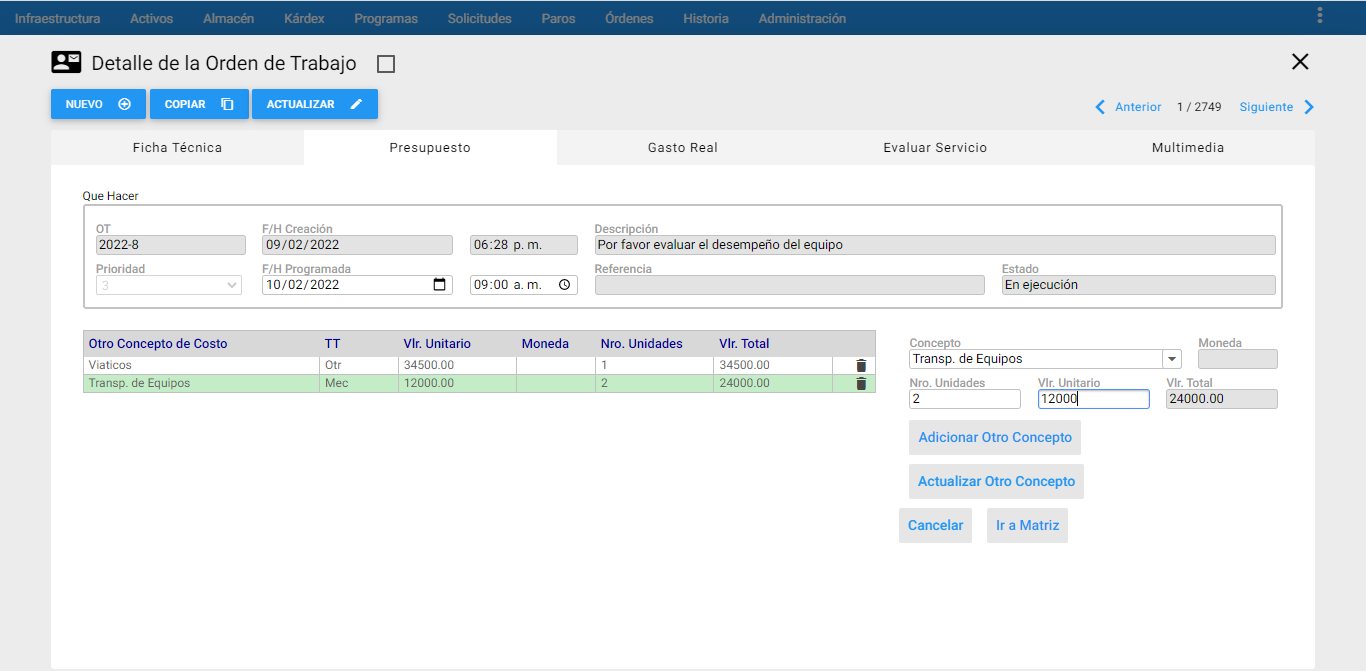Open the Administración menu
The image size is (1366, 671).
[x=802, y=18]
